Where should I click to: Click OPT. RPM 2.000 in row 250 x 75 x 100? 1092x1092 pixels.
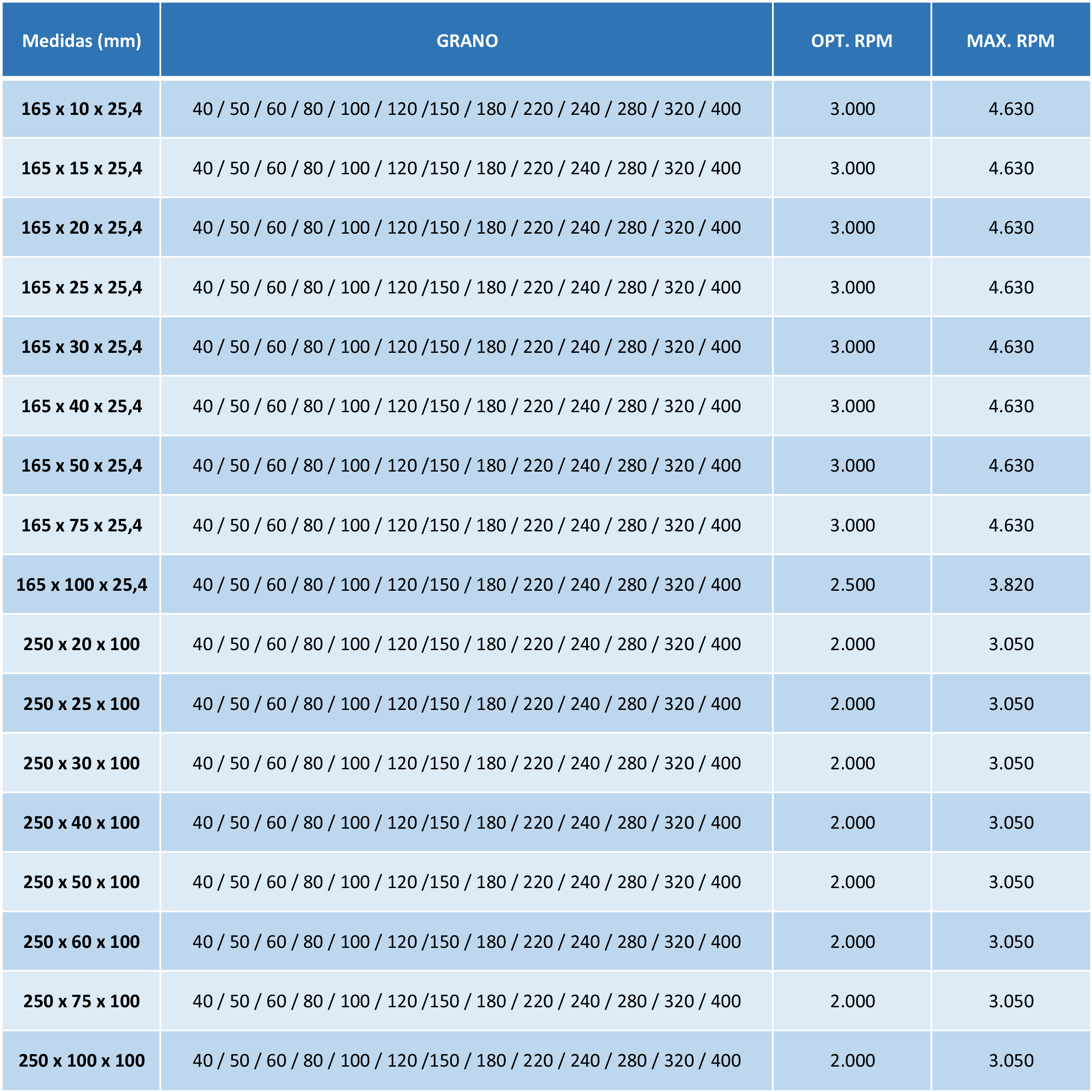[852, 1002]
